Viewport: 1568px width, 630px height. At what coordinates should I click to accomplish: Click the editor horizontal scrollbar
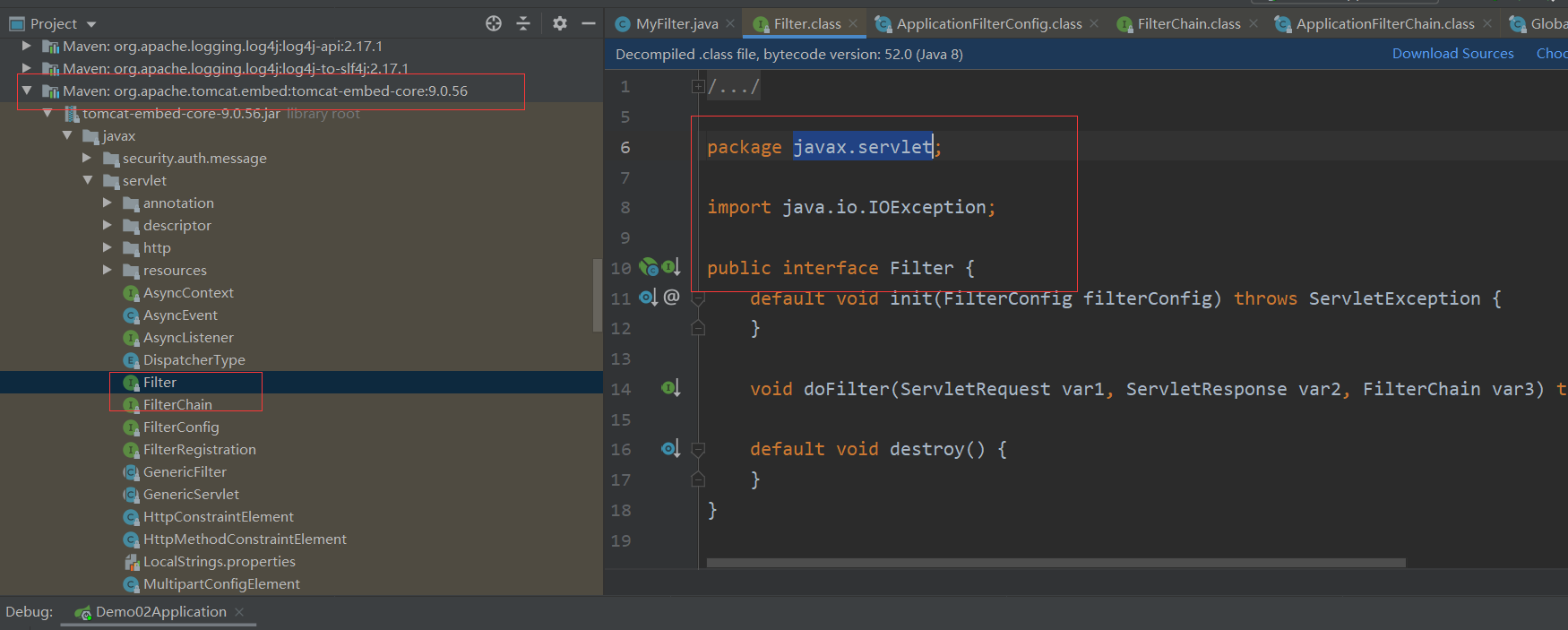tap(1055, 563)
